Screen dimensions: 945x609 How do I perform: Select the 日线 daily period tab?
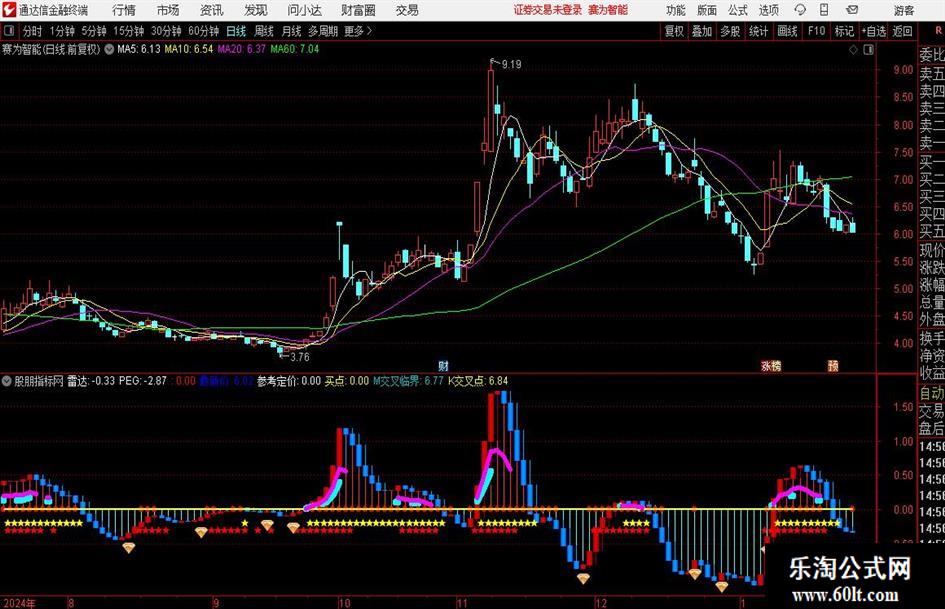coord(236,31)
